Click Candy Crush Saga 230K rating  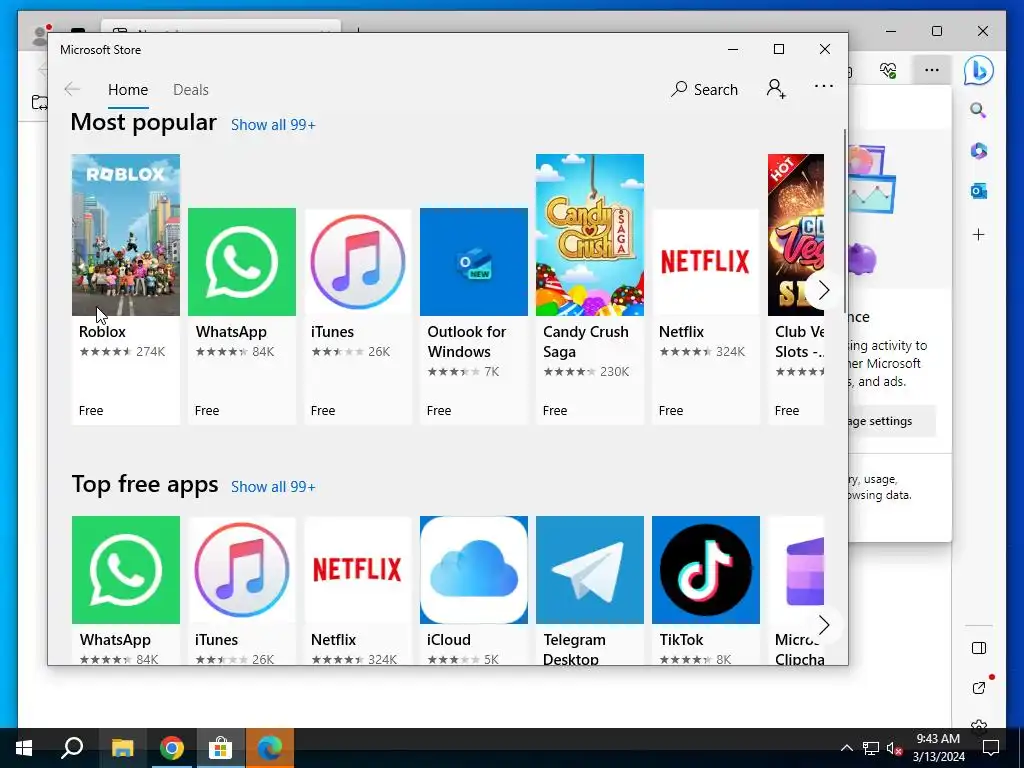click(586, 372)
